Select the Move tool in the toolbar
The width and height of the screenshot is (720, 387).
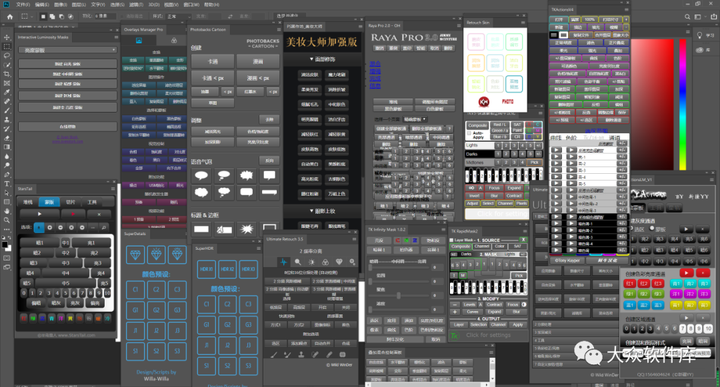[x=6, y=38]
